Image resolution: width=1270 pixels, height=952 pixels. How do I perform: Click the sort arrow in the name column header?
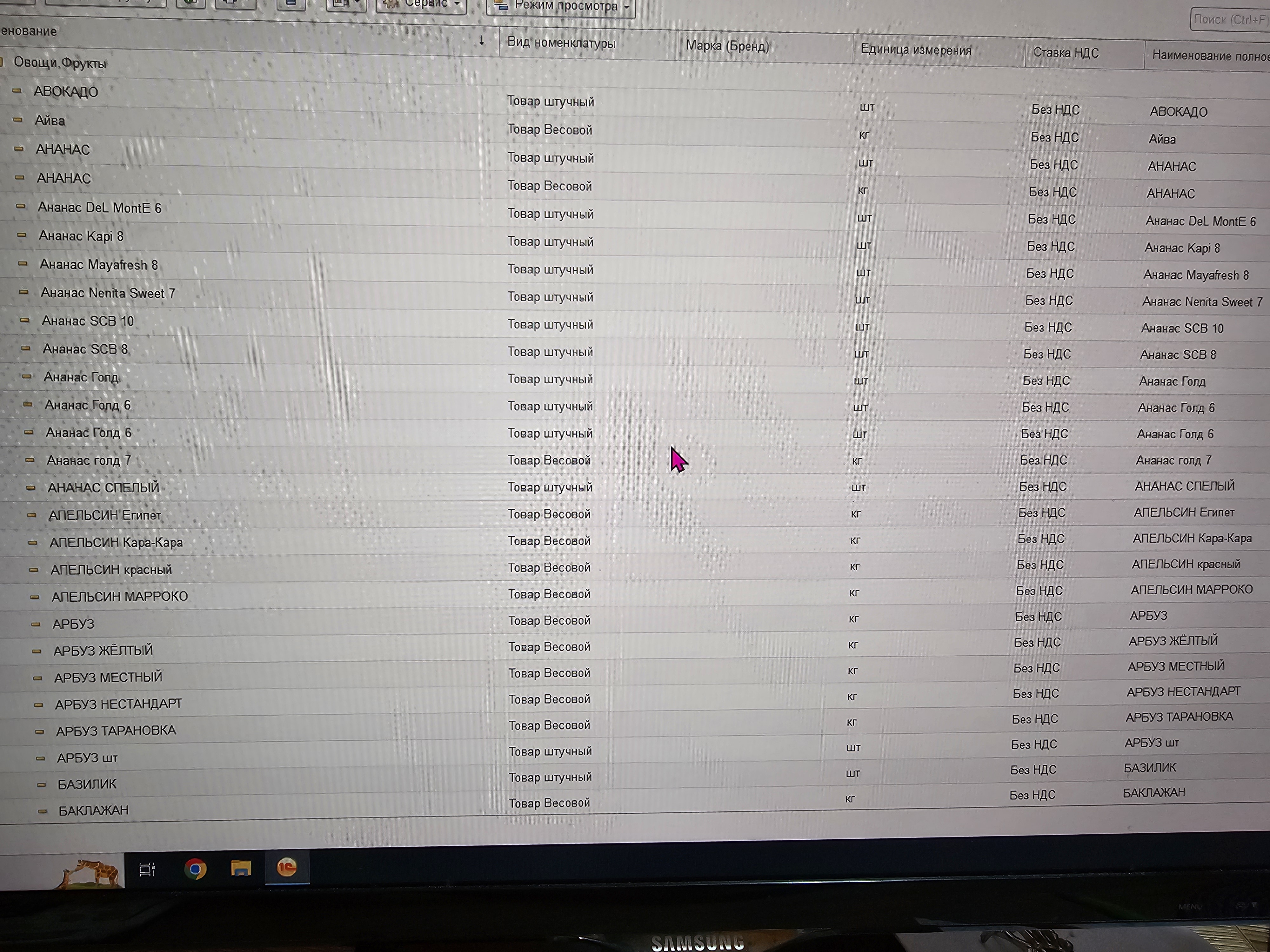pyautogui.click(x=482, y=41)
